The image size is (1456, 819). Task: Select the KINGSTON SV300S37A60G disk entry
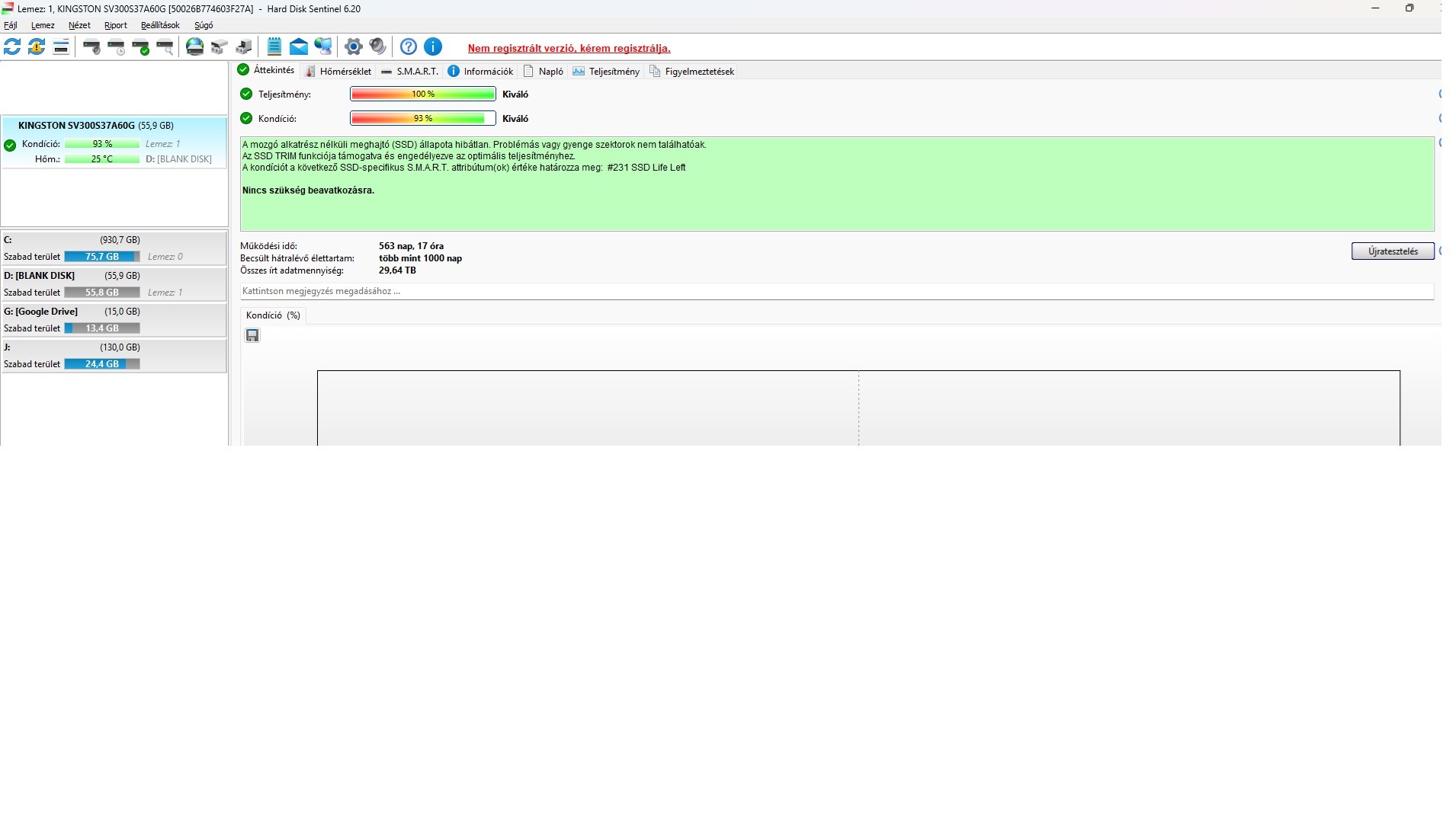[x=114, y=142]
